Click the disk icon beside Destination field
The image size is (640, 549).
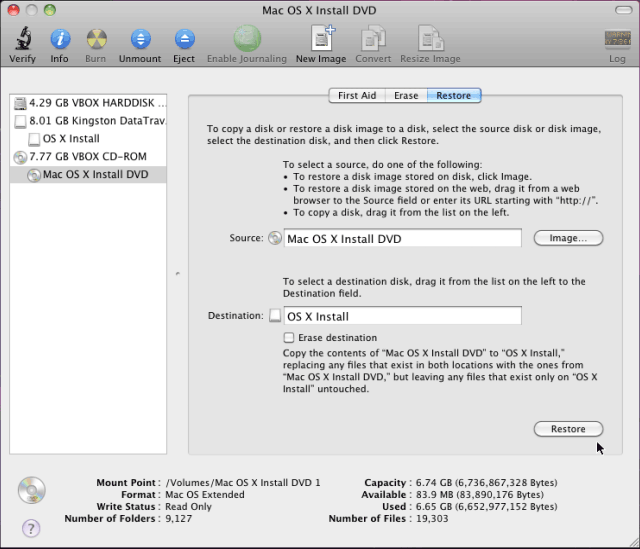coord(275,316)
